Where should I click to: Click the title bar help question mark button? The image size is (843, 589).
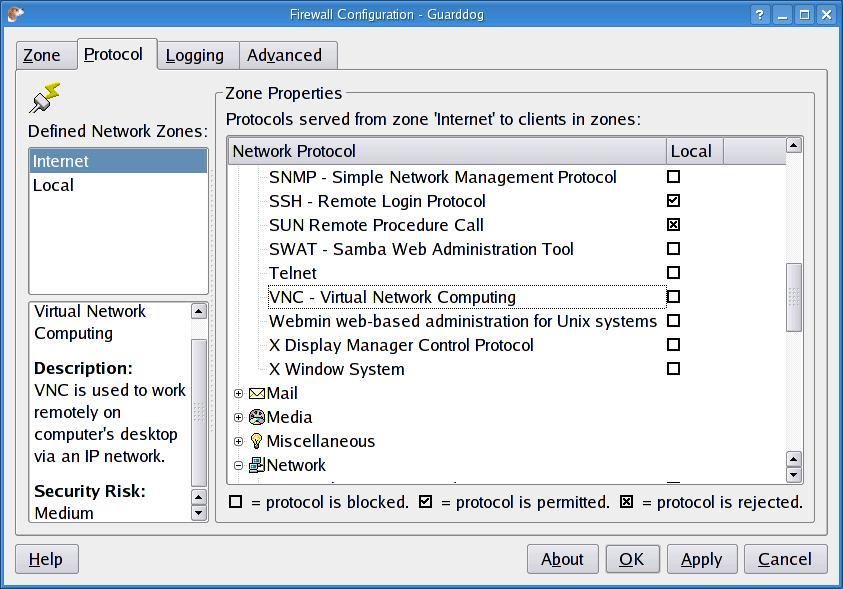point(759,15)
